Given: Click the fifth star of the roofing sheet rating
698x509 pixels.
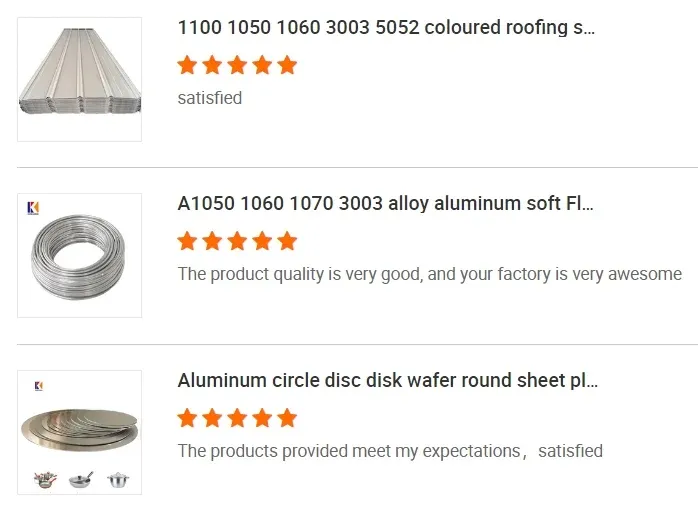Looking at the screenshot, I should click(287, 66).
